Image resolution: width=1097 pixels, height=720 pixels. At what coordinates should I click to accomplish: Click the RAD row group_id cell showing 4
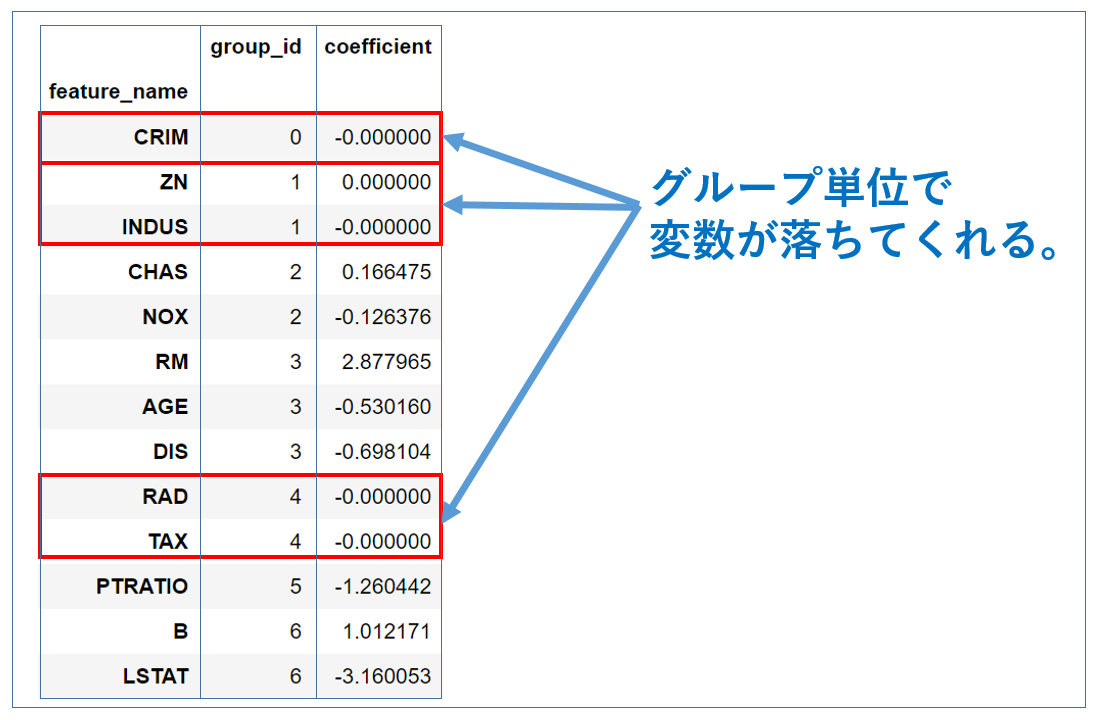(295, 497)
